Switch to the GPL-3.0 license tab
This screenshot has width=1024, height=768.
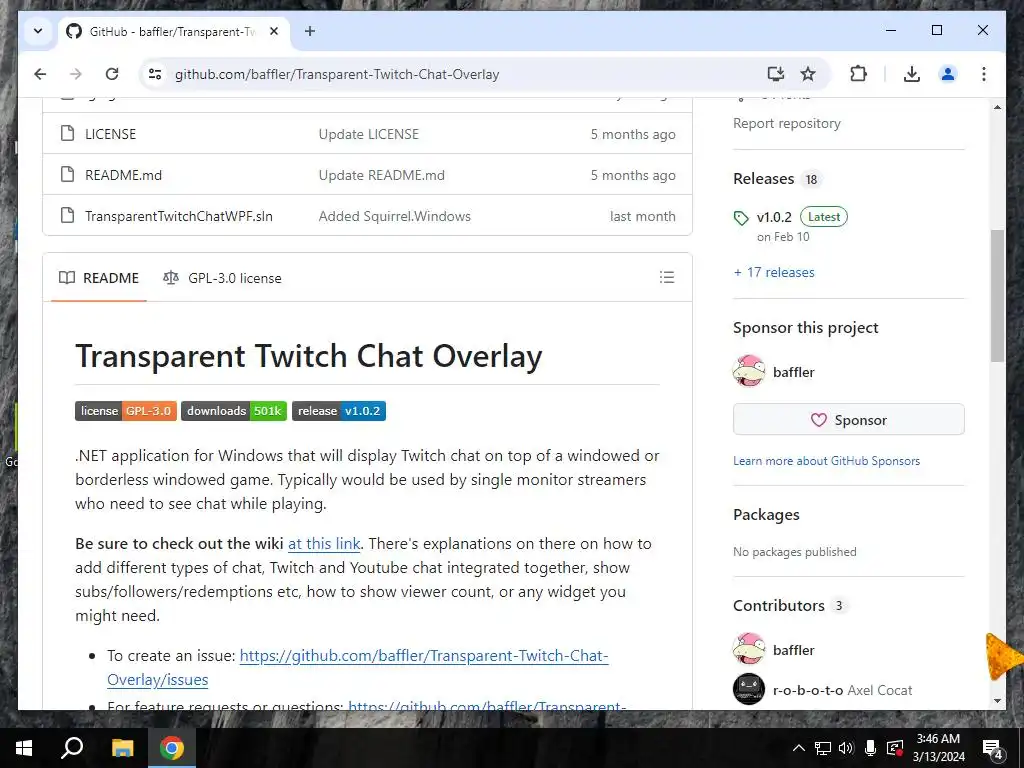click(222, 278)
